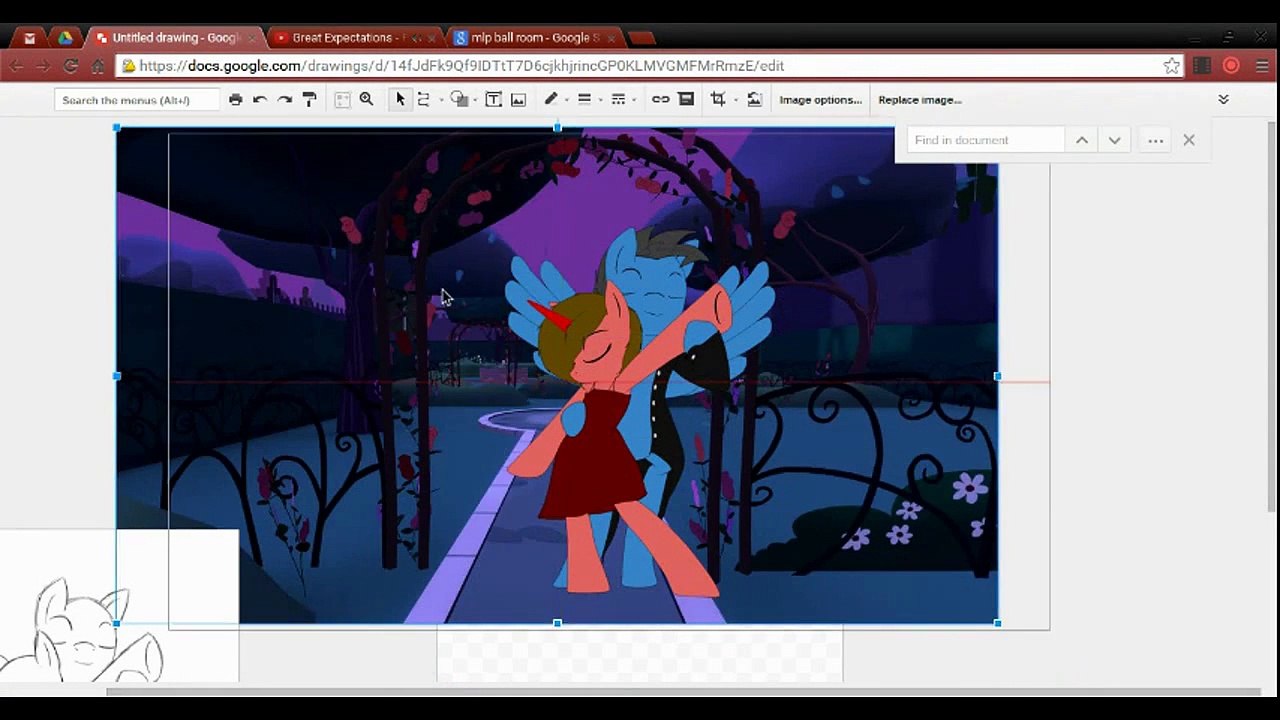Switch to the Untitled drawing tab

coord(175,38)
